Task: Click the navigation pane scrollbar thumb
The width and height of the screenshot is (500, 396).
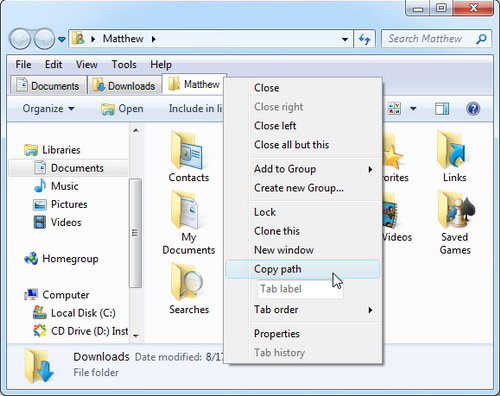Action: 135,233
